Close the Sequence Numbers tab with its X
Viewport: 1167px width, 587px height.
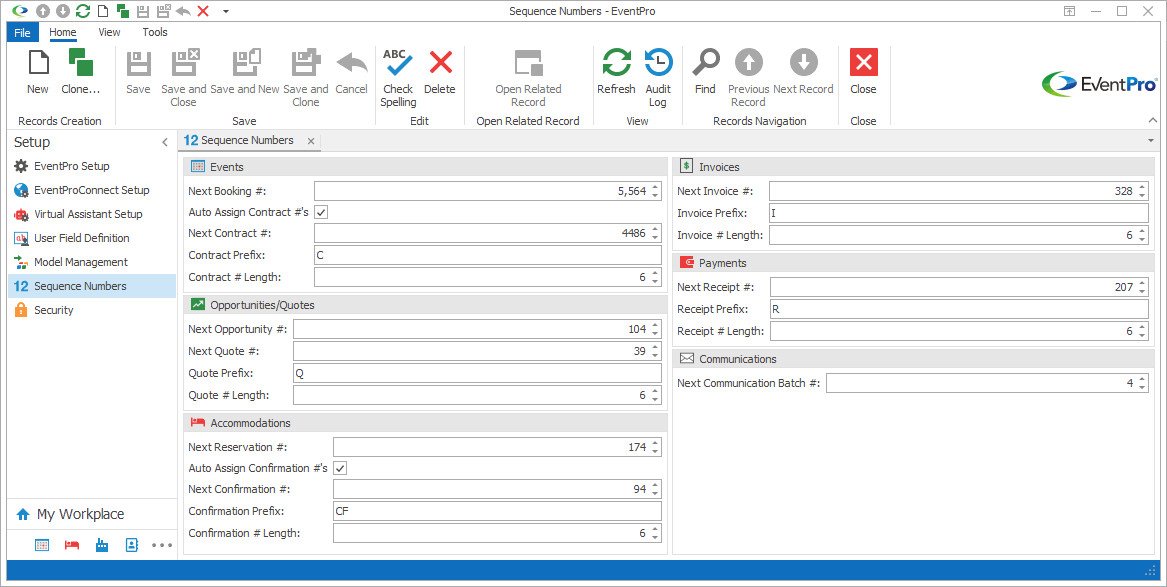(311, 141)
